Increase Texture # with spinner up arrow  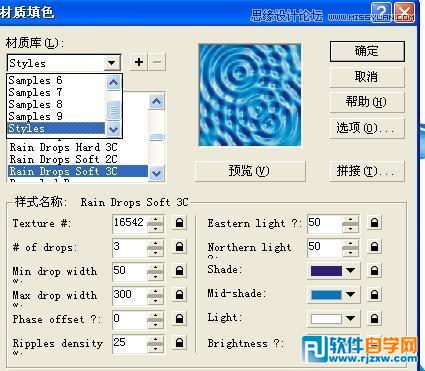pos(155,219)
